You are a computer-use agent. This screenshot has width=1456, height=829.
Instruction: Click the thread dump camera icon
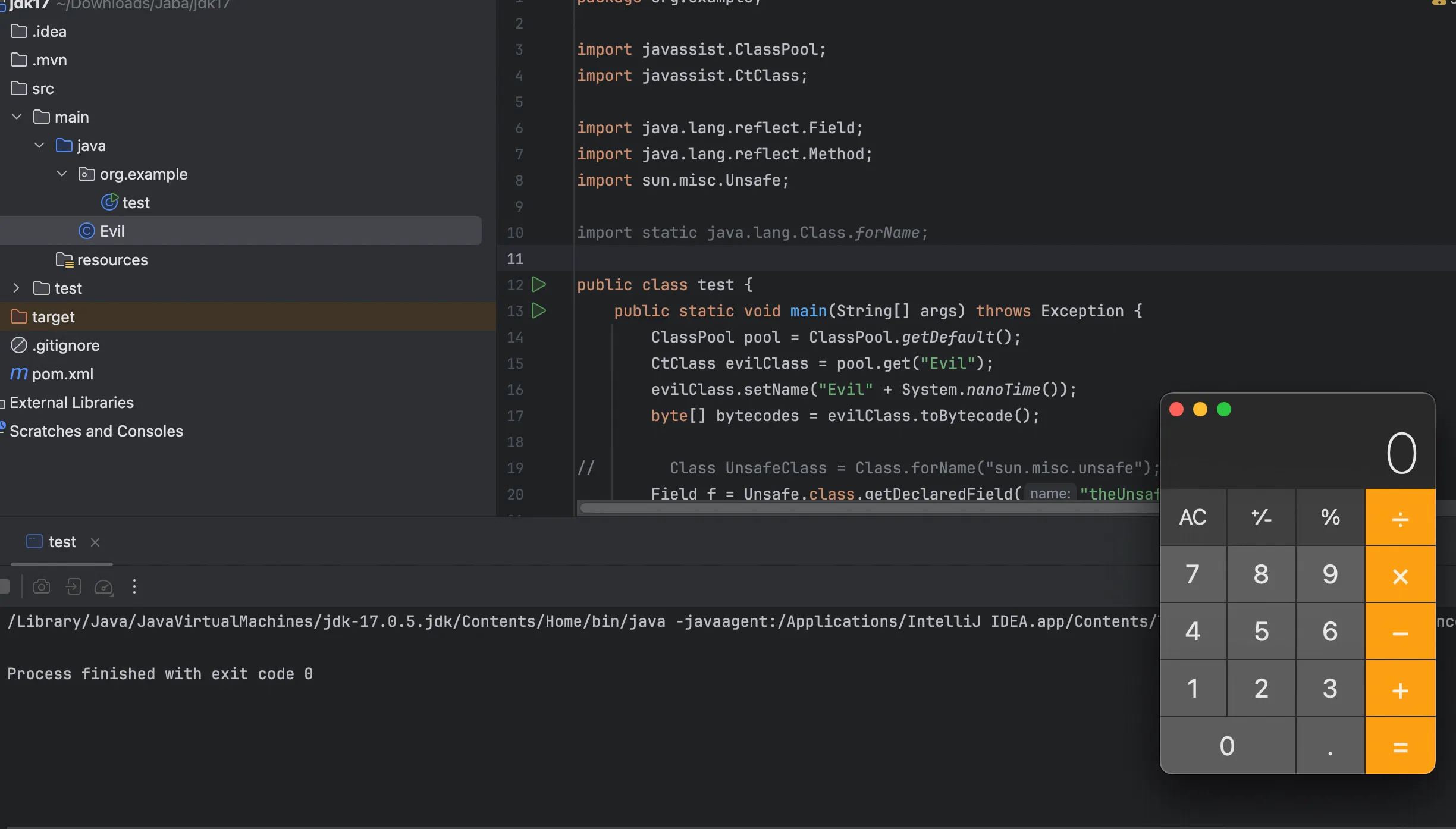click(41, 587)
